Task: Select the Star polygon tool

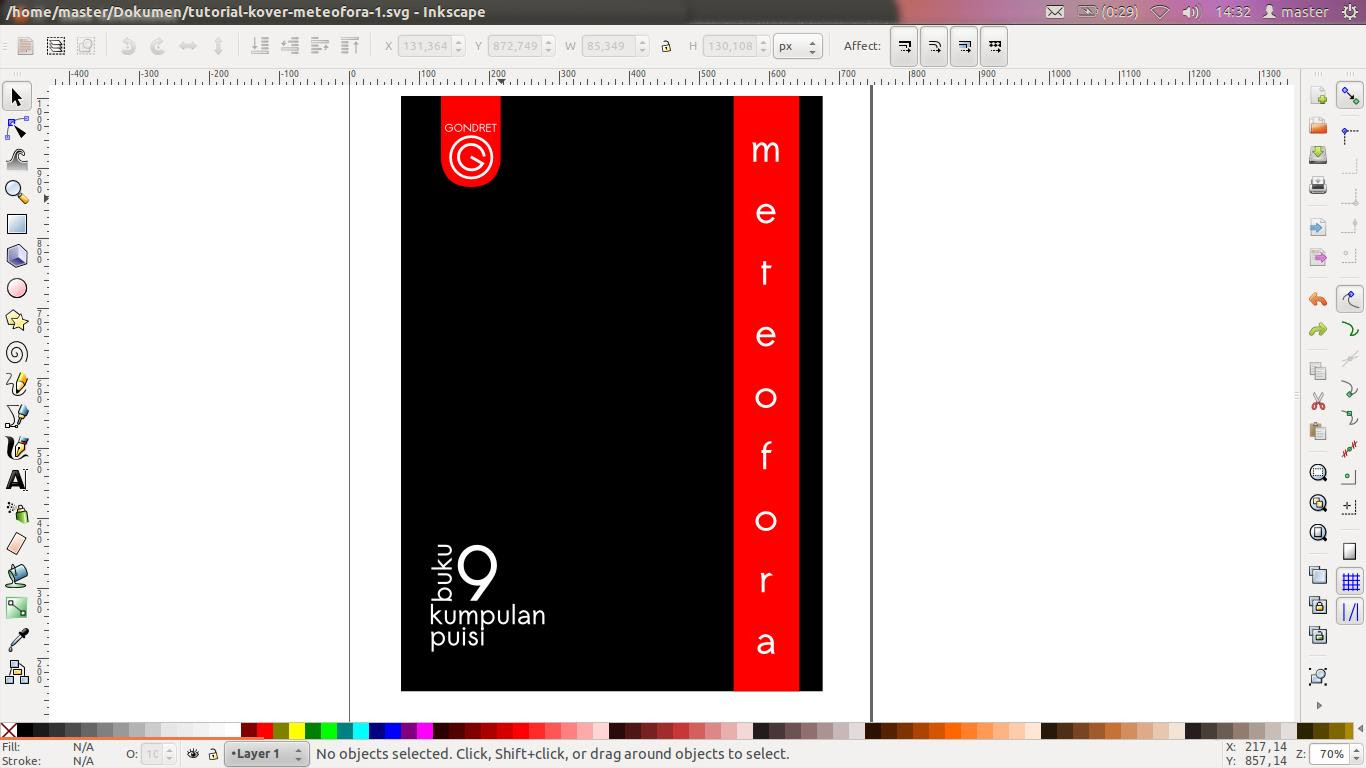Action: click(x=17, y=320)
